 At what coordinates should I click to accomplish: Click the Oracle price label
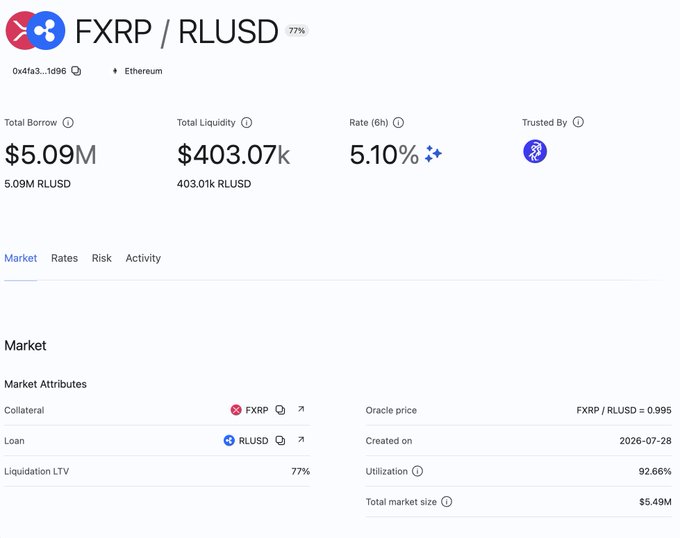(391, 410)
